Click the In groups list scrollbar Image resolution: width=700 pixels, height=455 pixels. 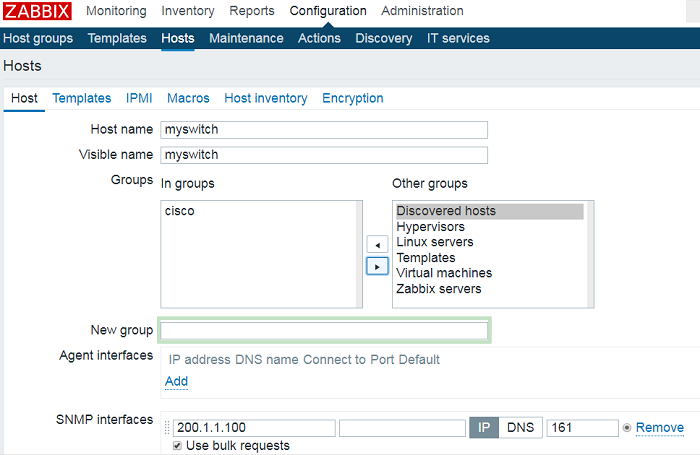click(359, 254)
